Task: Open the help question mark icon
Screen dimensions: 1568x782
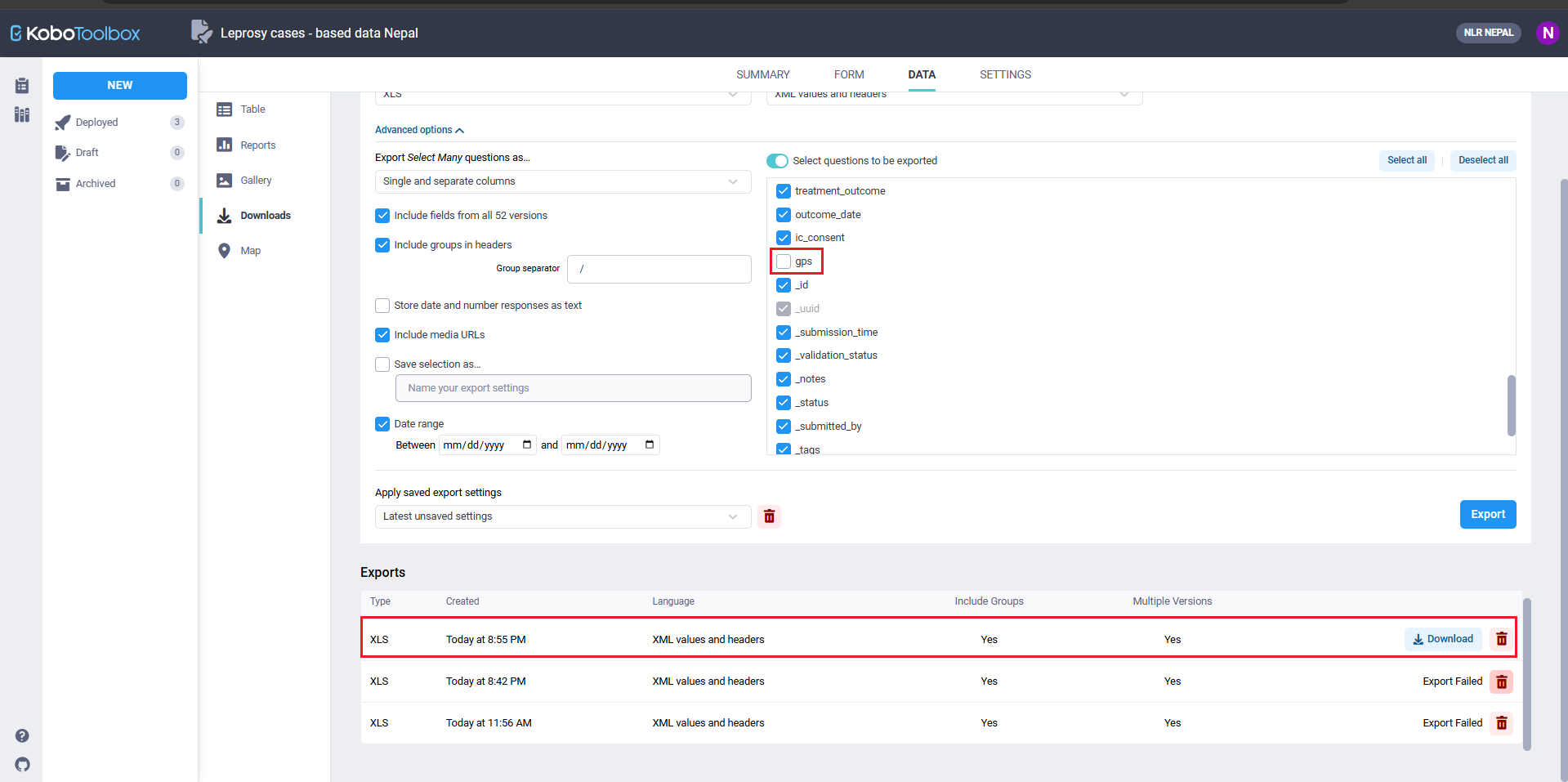Action: (x=22, y=735)
